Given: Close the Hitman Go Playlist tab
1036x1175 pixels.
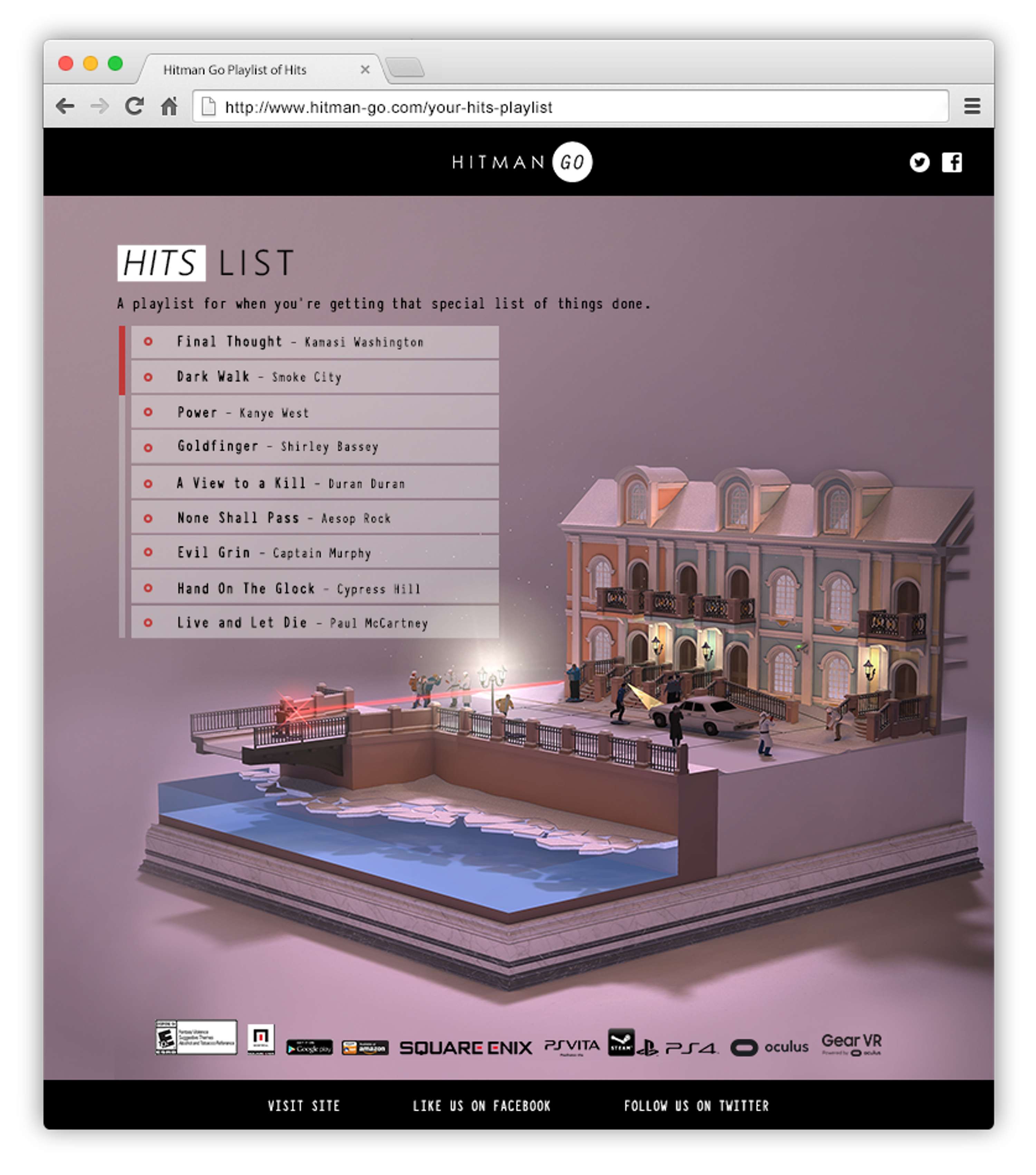Looking at the screenshot, I should (365, 69).
